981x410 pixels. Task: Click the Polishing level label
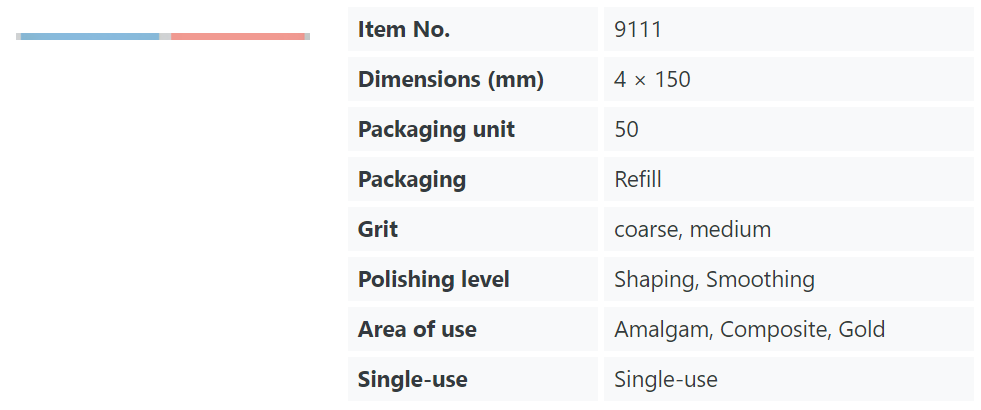click(434, 280)
